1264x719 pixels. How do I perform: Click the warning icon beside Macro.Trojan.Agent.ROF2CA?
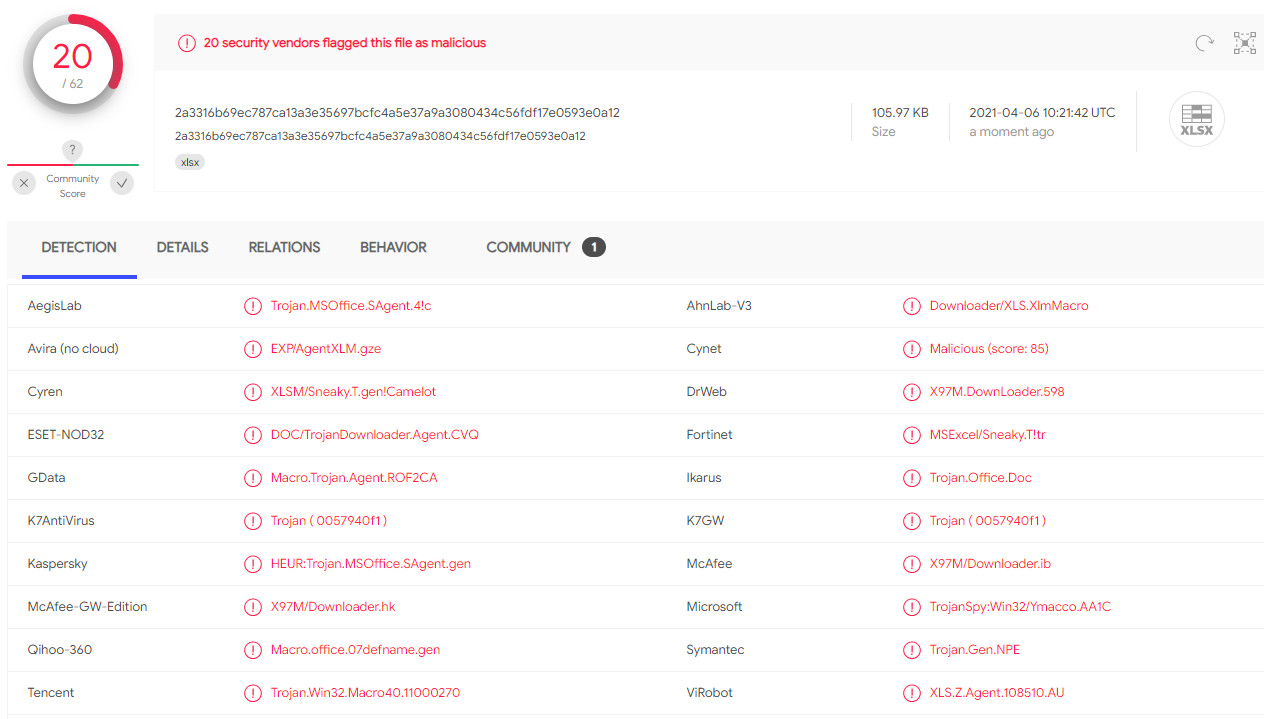252,478
